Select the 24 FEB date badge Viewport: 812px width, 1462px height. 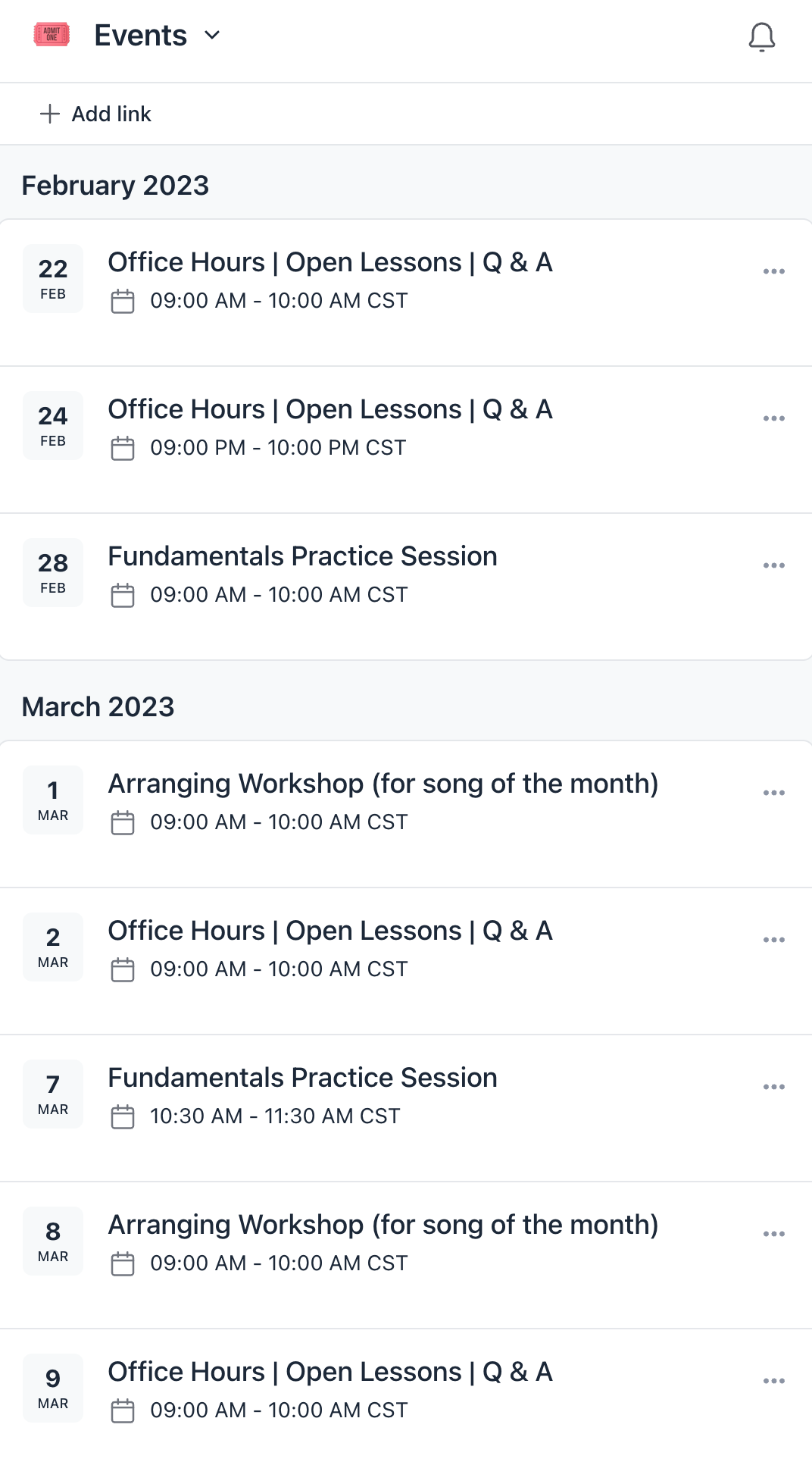[53, 426]
